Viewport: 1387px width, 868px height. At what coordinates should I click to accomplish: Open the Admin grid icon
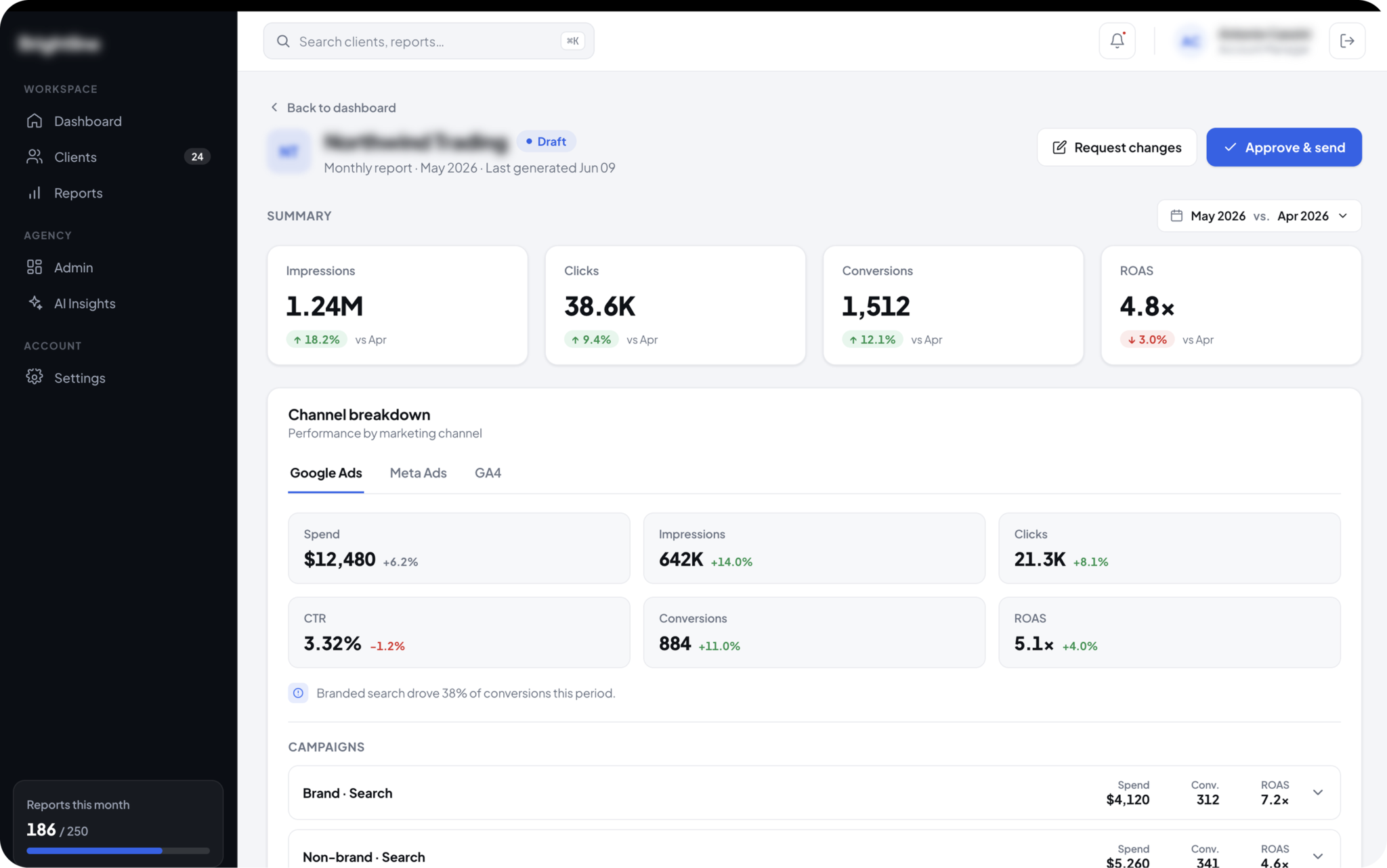pyautogui.click(x=35, y=267)
